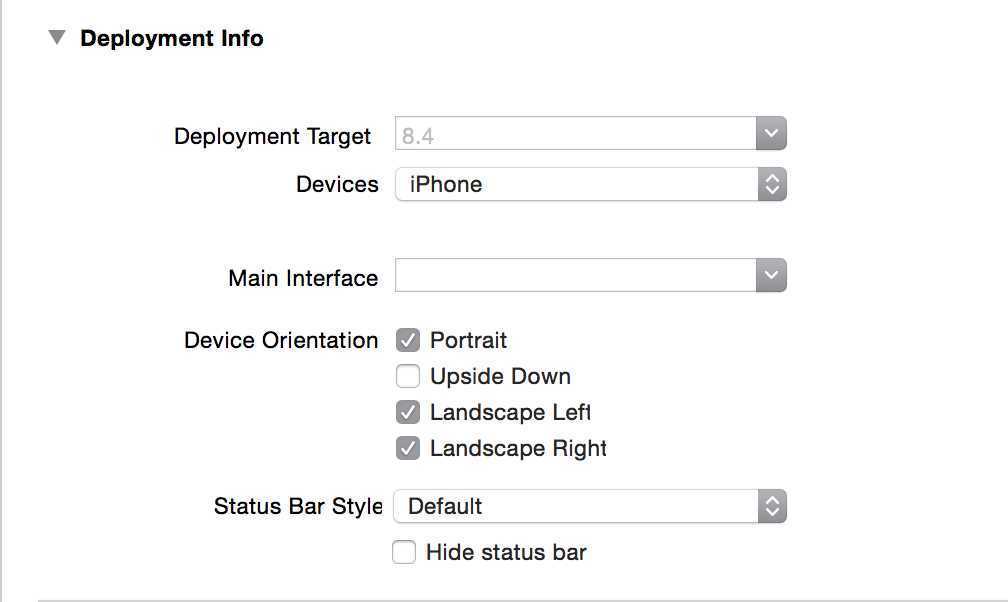Tick the Hide status bar checkbox
1008x602 pixels.
pos(404,552)
